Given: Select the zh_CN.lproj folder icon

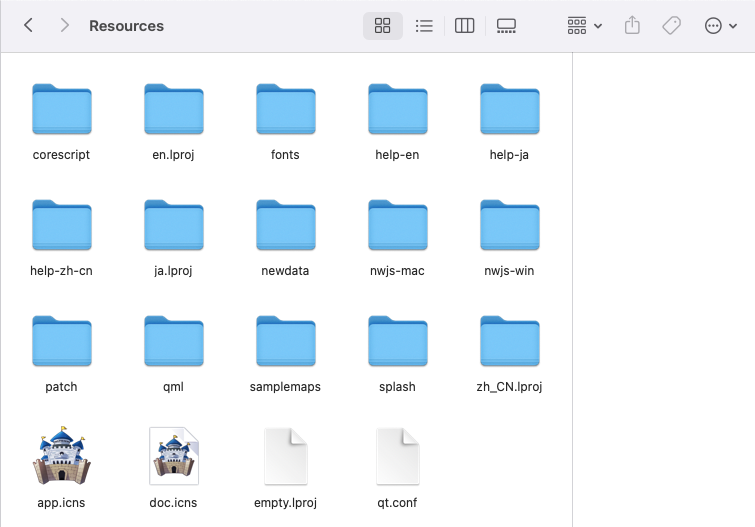Looking at the screenshot, I should pyautogui.click(x=510, y=341).
